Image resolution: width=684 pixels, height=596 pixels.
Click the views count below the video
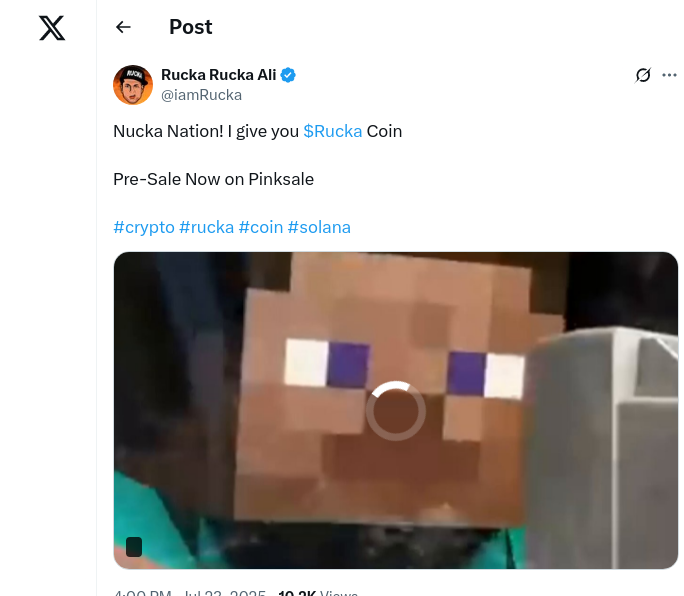tap(318, 593)
